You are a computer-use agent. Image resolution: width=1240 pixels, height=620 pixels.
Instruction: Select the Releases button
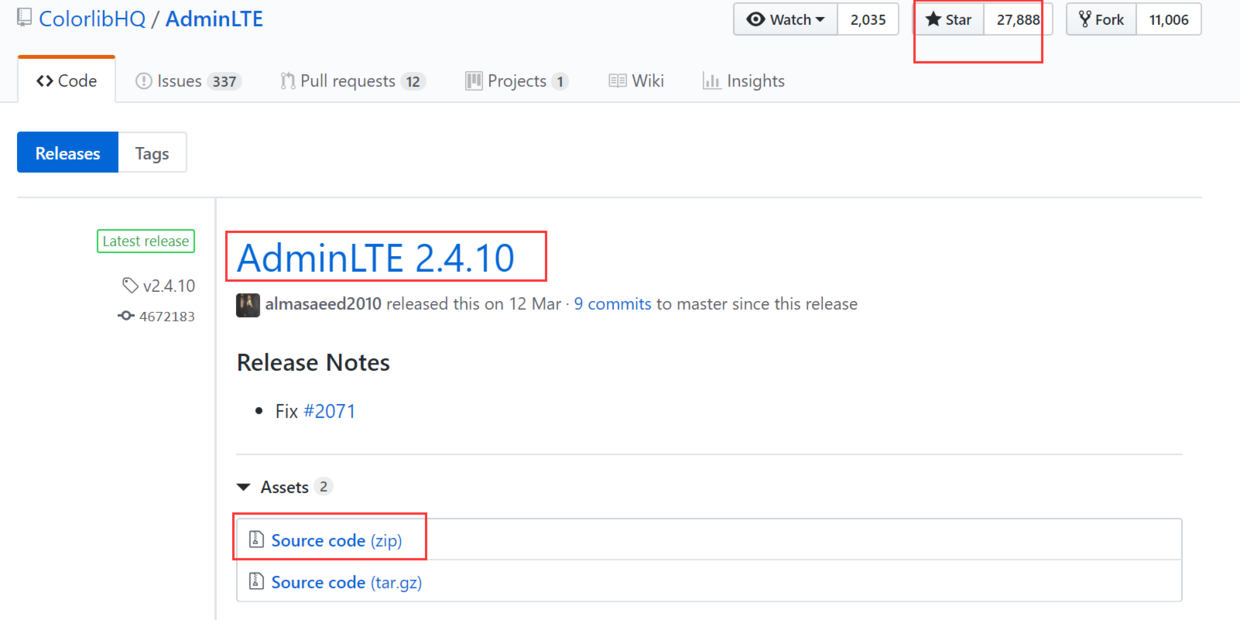[68, 153]
